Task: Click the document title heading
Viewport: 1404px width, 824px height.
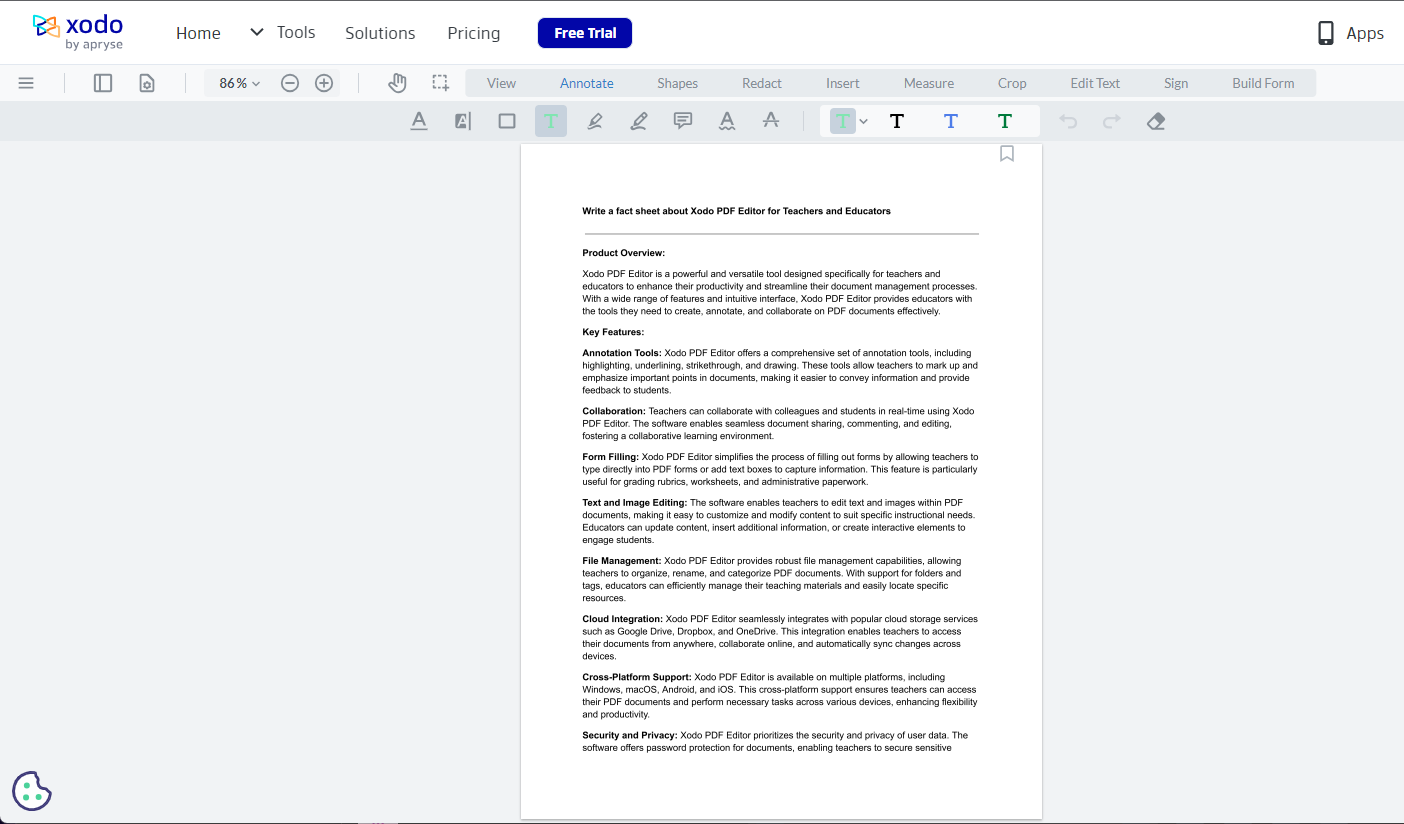Action: pyautogui.click(x=736, y=211)
